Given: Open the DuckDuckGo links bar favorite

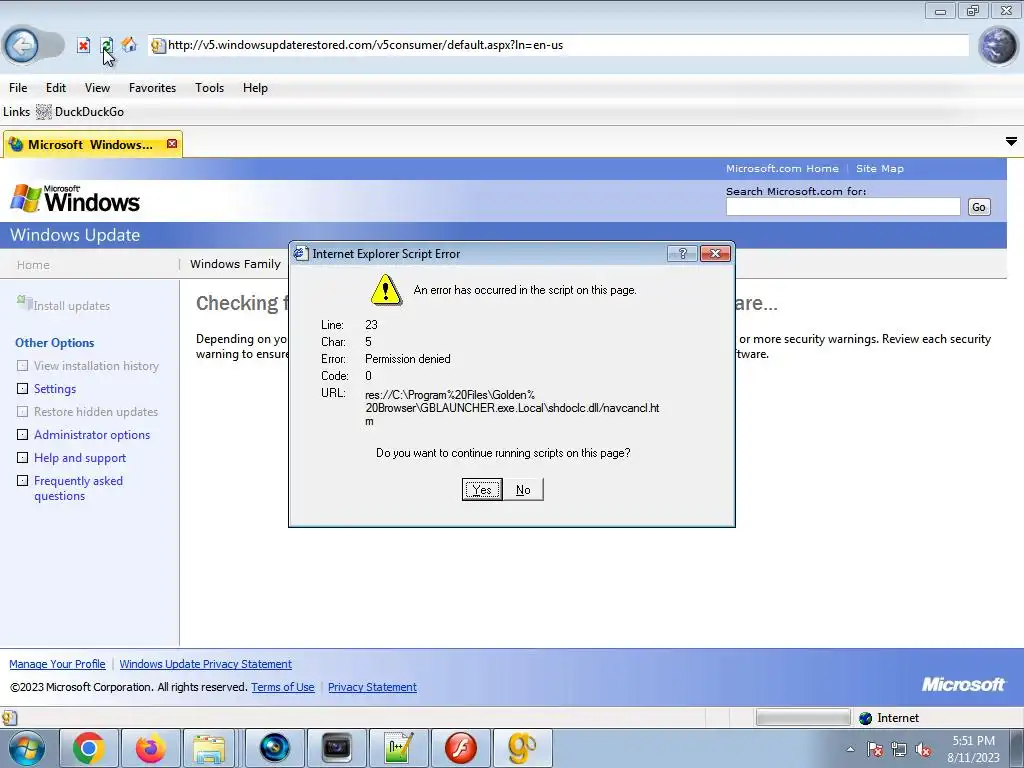Looking at the screenshot, I should (80, 112).
